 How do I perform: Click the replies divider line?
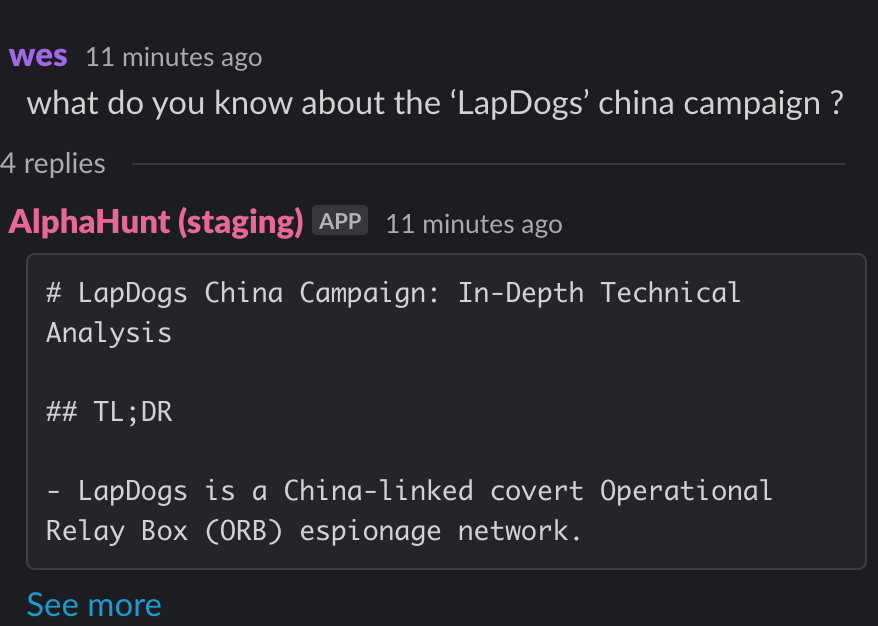coord(488,164)
